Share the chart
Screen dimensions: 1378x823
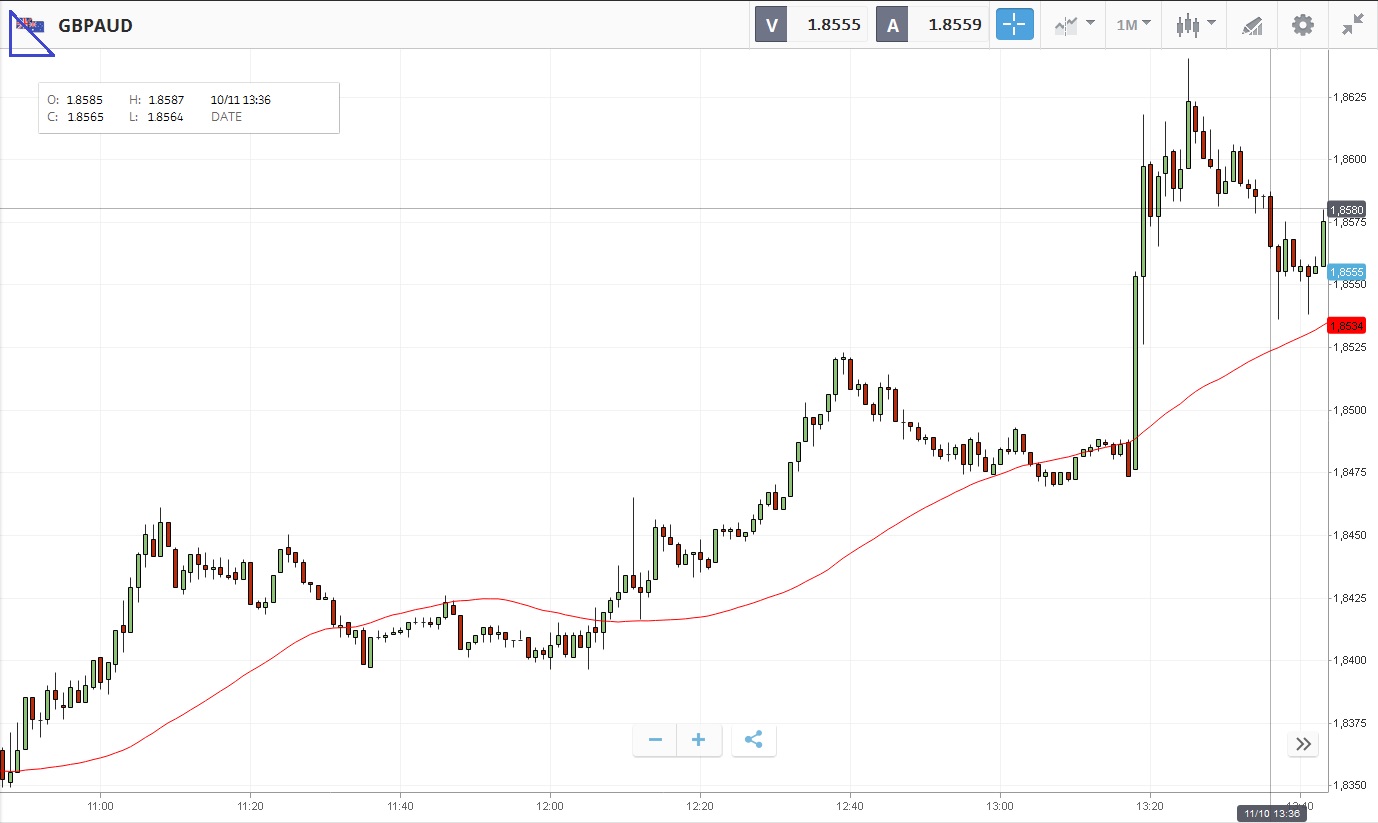tap(754, 740)
